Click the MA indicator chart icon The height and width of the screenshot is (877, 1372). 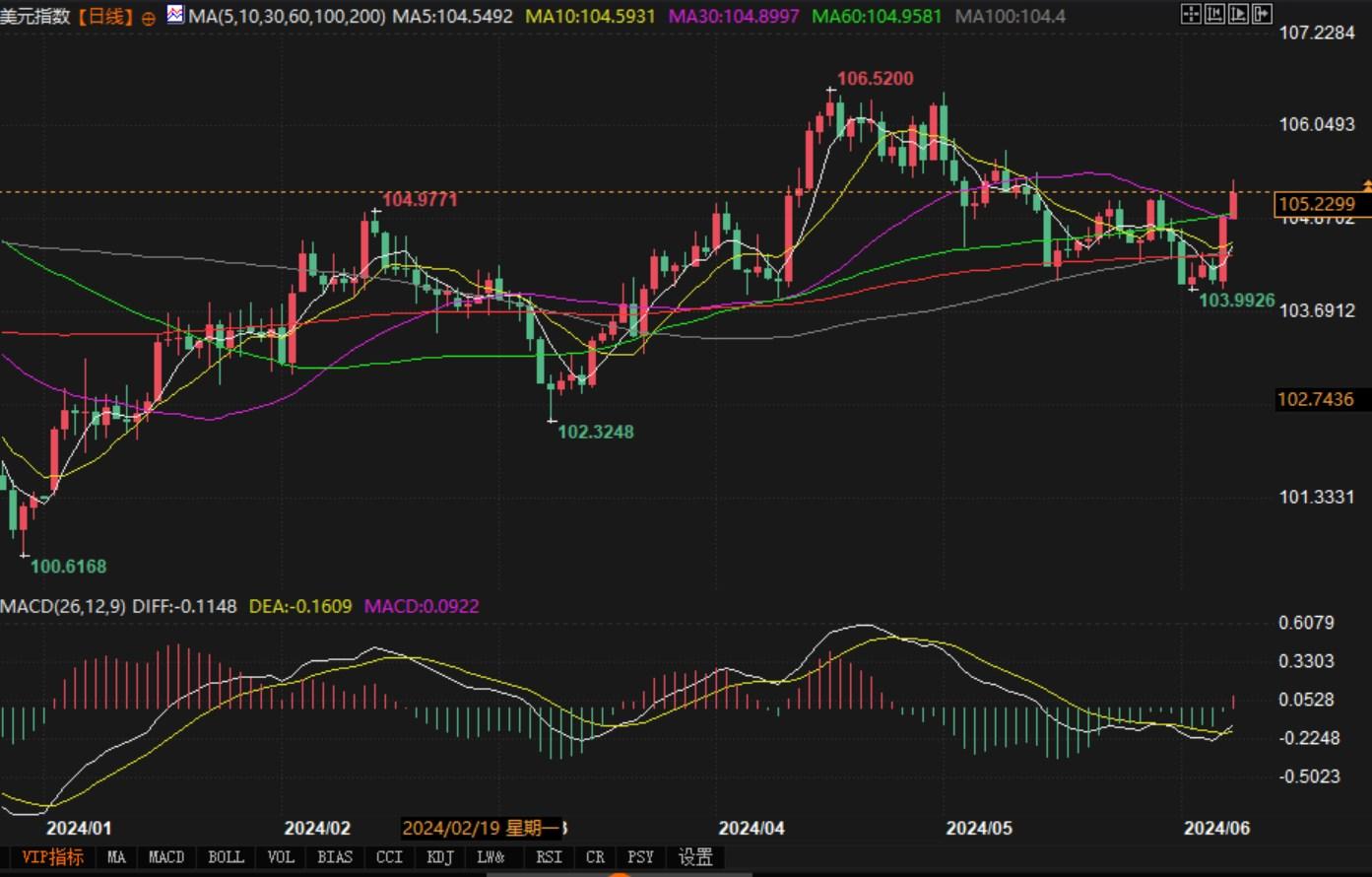pos(175,15)
